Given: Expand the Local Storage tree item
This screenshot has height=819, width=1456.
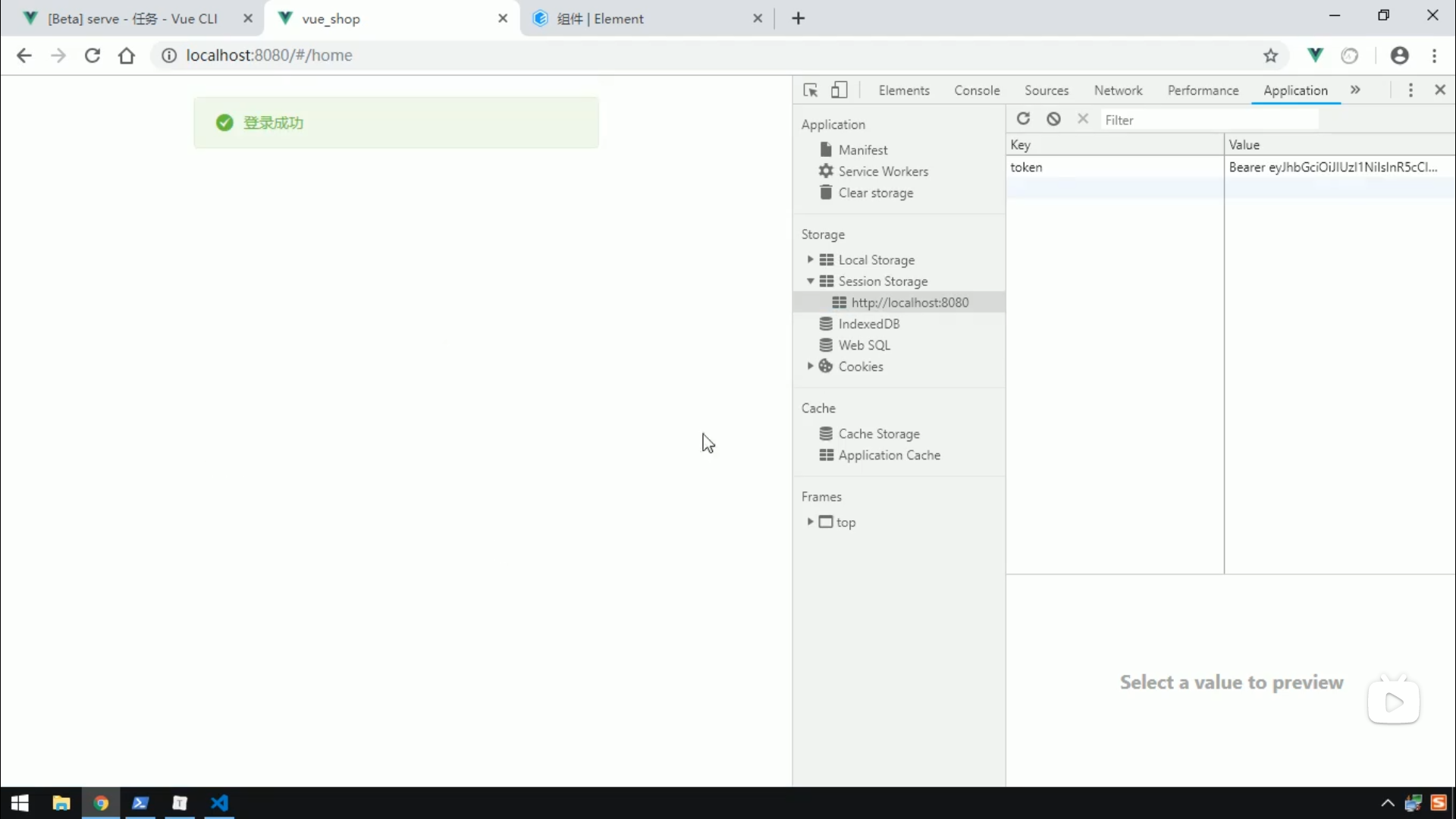Looking at the screenshot, I should [810, 260].
